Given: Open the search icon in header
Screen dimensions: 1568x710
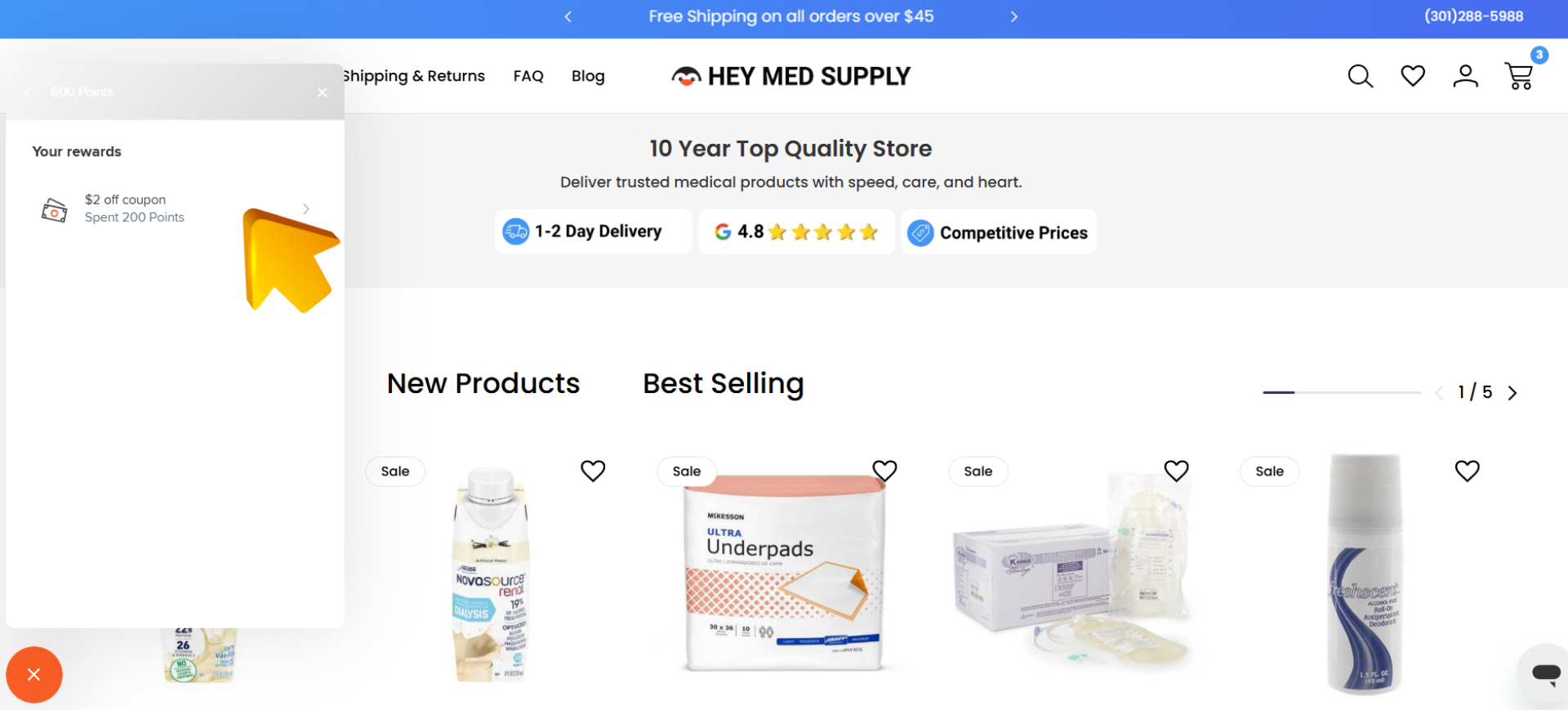Looking at the screenshot, I should click(x=1360, y=76).
